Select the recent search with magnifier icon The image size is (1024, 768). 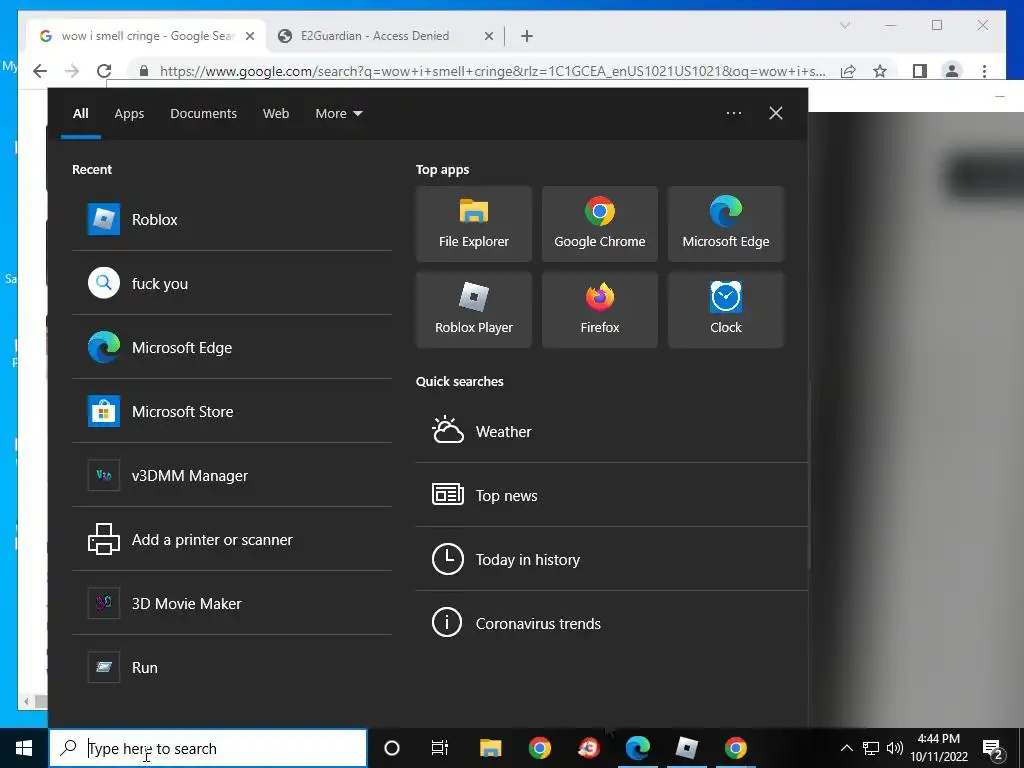(232, 283)
